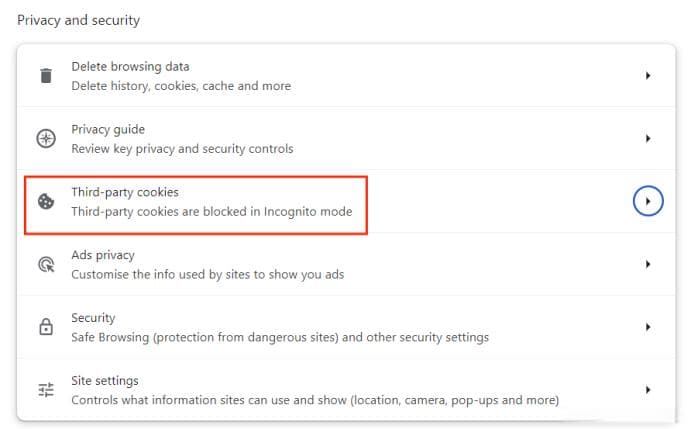This screenshot has width=692, height=429.
Task: Expand the Site settings arrow
Action: pyautogui.click(x=647, y=390)
